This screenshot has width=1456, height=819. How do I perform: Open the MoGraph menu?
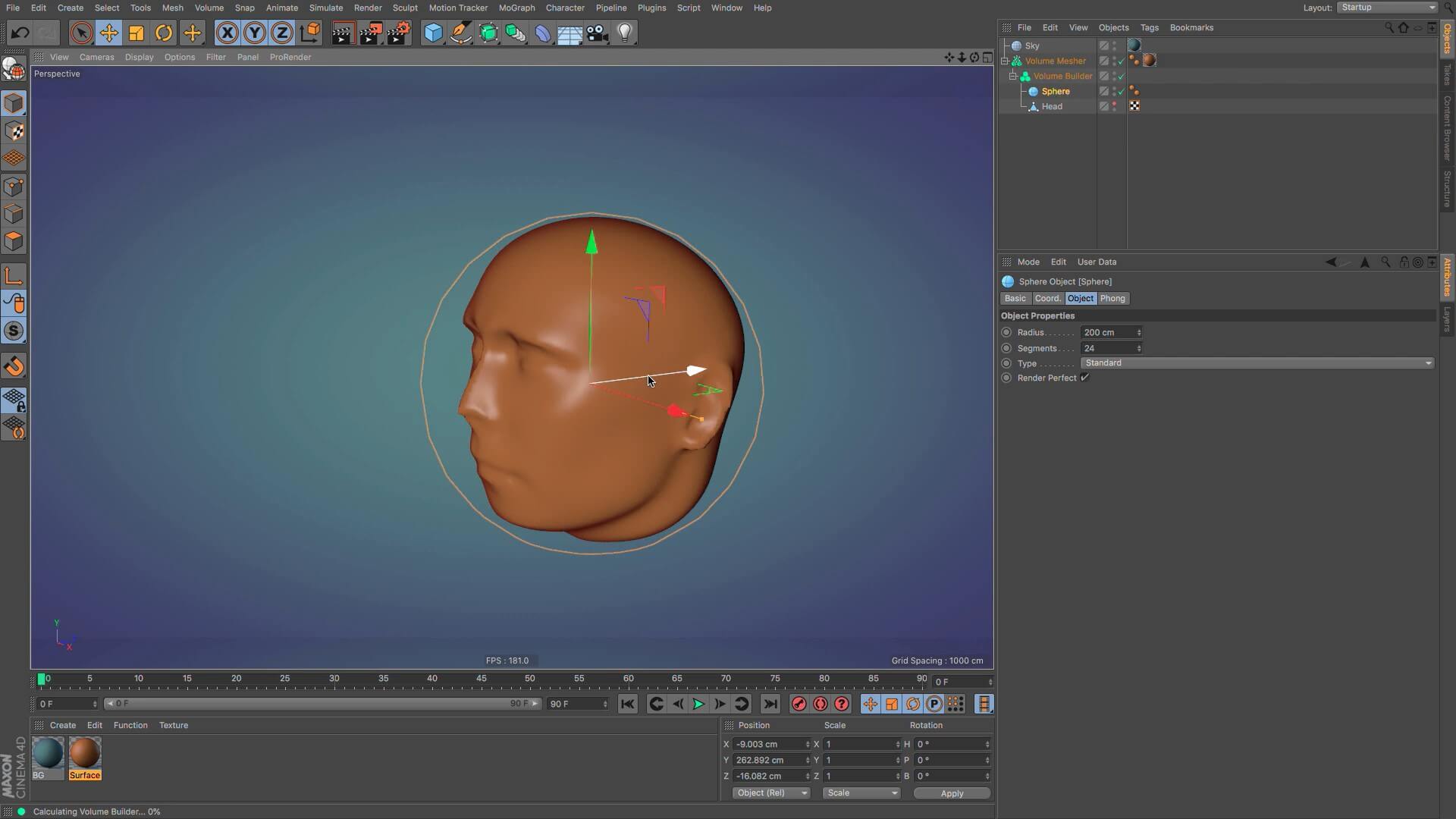pos(516,8)
